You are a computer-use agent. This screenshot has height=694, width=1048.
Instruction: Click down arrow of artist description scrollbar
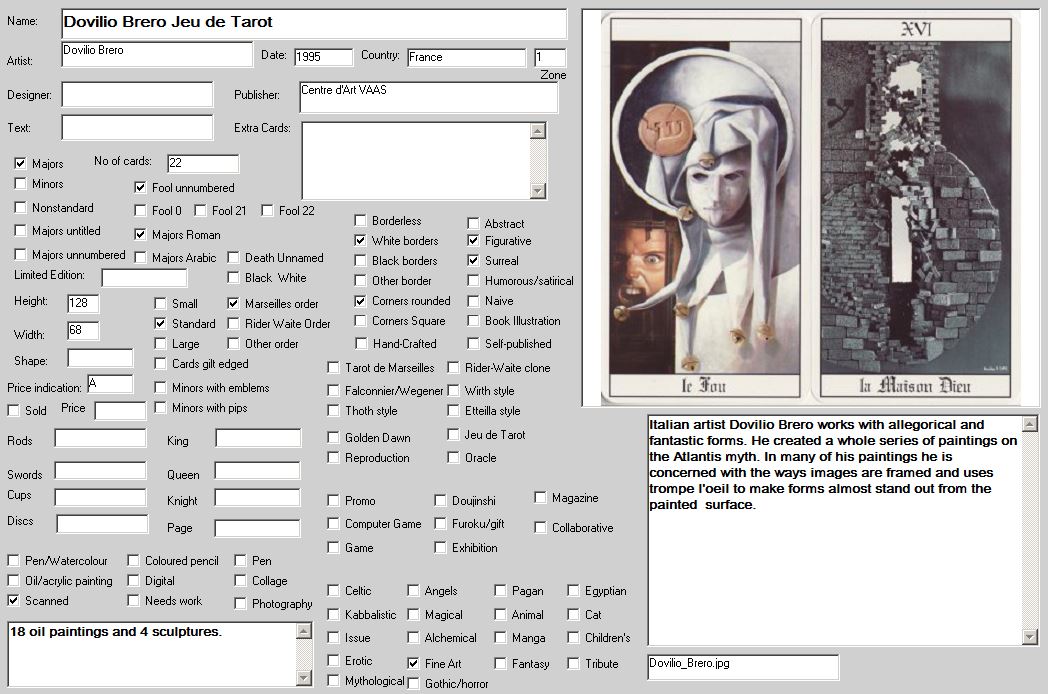1030,637
